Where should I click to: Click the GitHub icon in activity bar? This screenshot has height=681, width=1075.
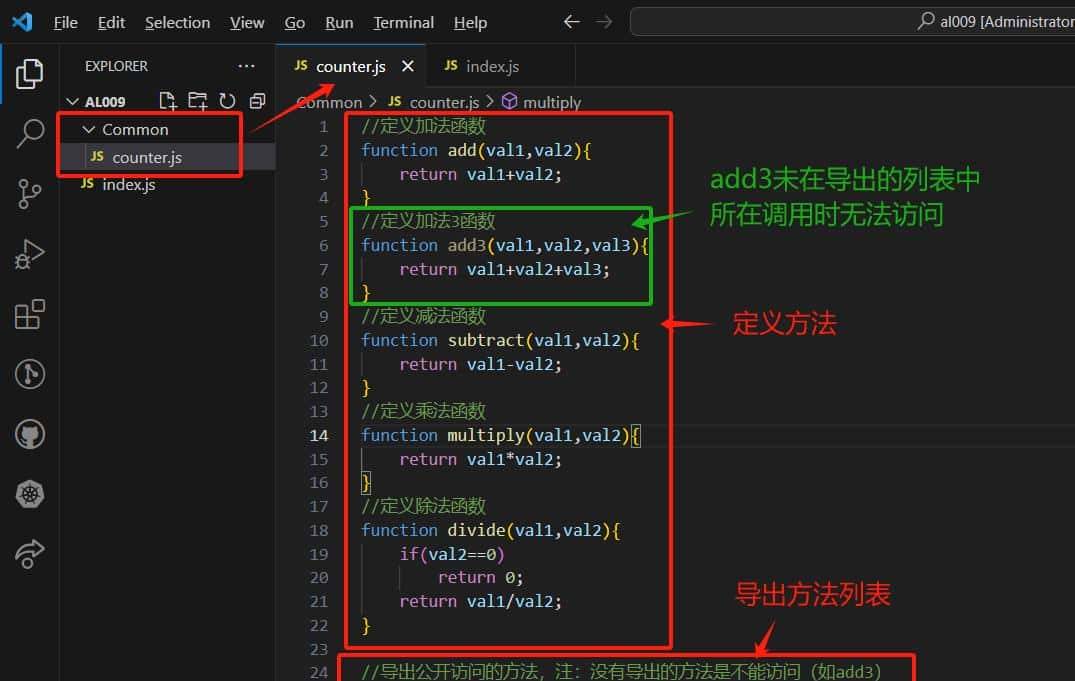(x=30, y=434)
